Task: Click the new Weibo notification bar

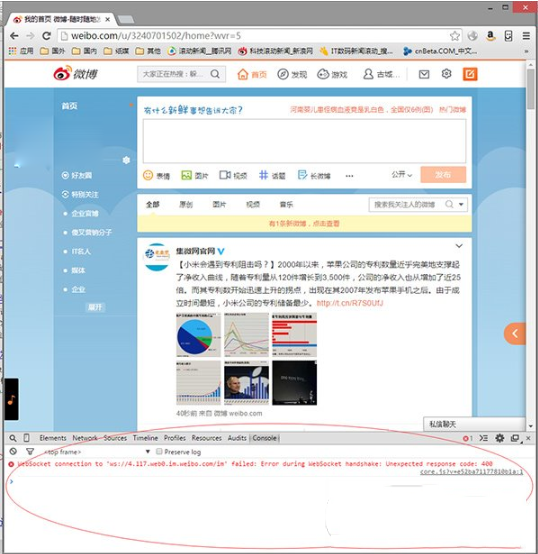Action: point(304,223)
